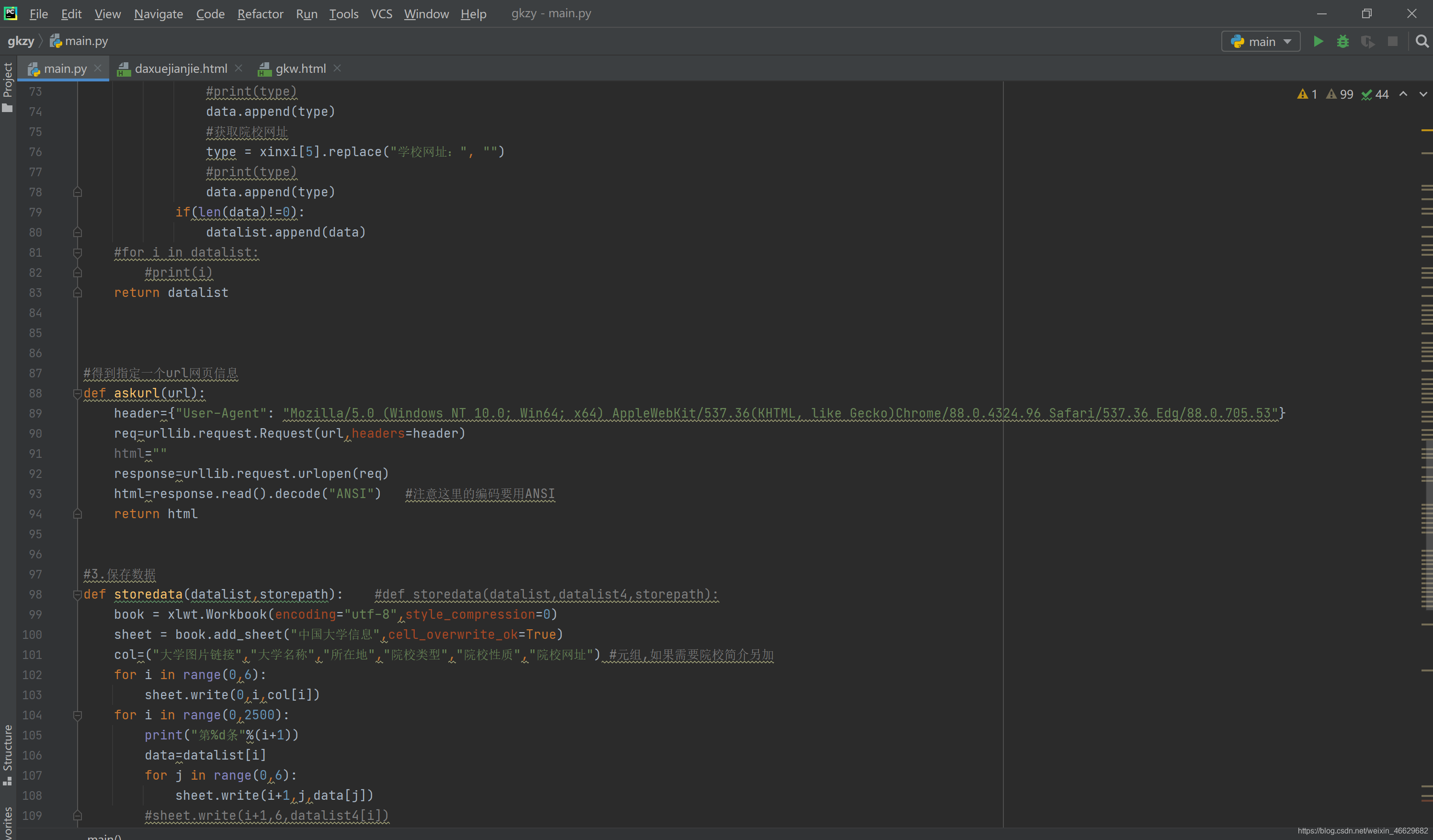Open the File menu
This screenshot has width=1433, height=840.
[x=39, y=14]
